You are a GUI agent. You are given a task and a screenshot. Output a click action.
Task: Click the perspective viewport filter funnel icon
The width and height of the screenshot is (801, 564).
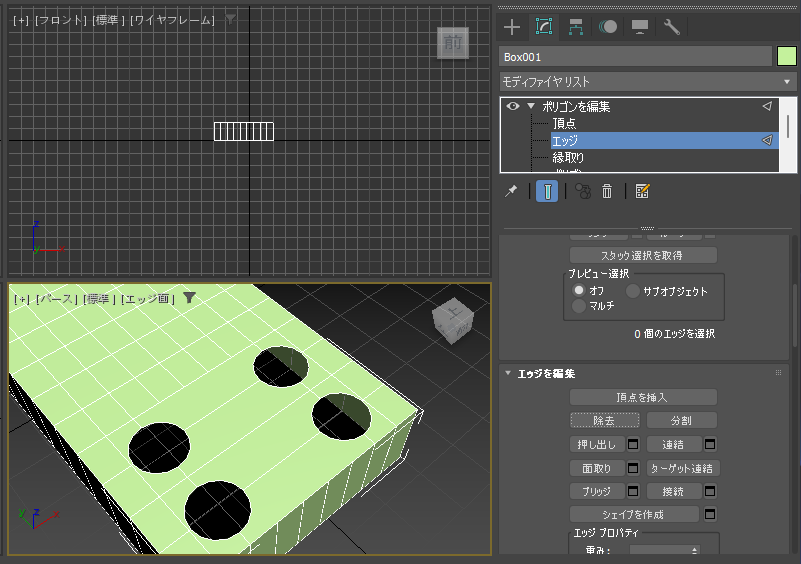190,298
